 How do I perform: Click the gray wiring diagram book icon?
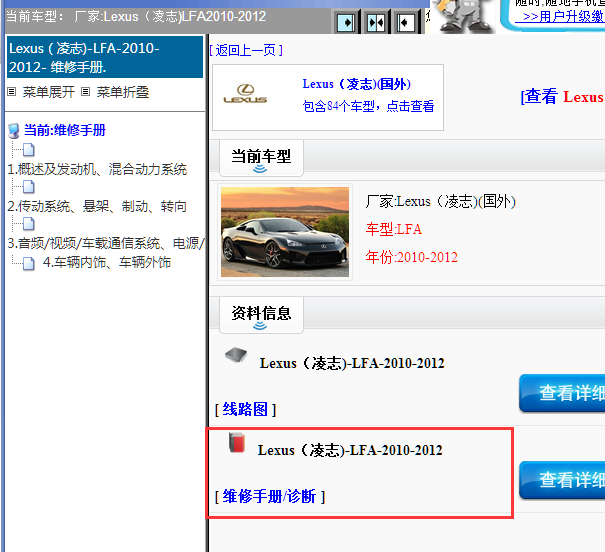click(236, 354)
